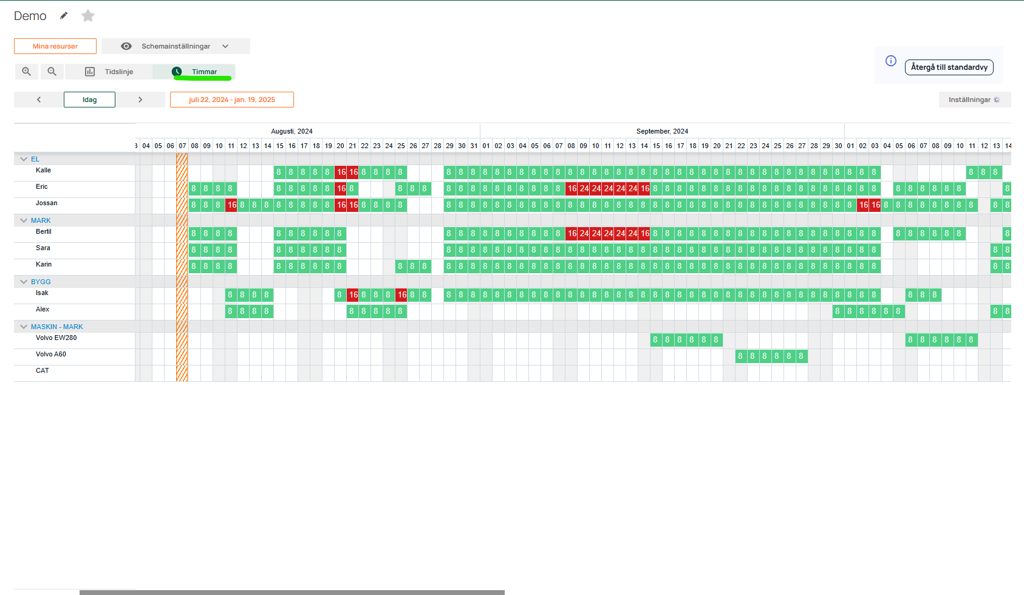Click Återgå till standardvy button

point(948,68)
